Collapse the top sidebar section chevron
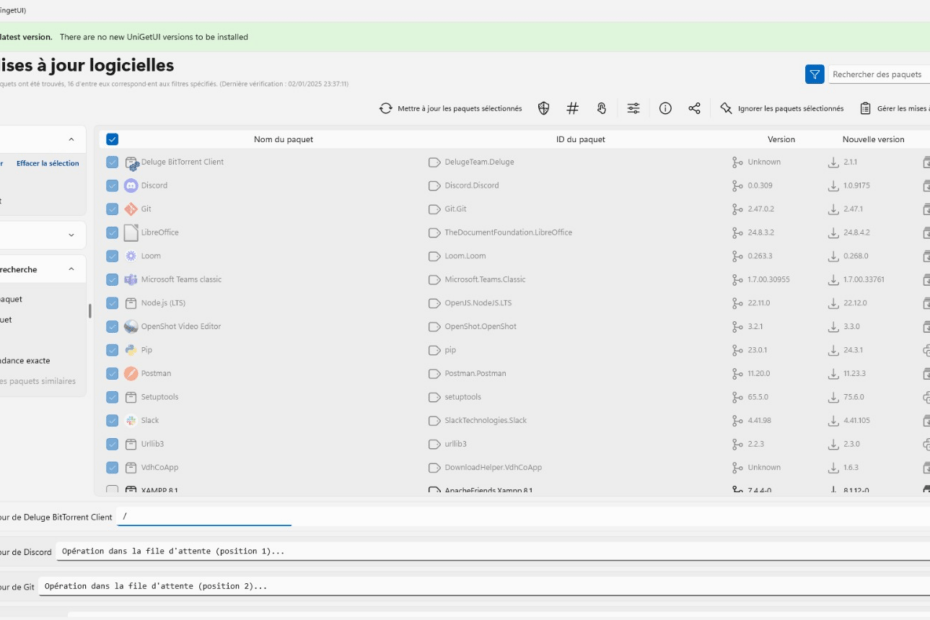 [x=71, y=140]
